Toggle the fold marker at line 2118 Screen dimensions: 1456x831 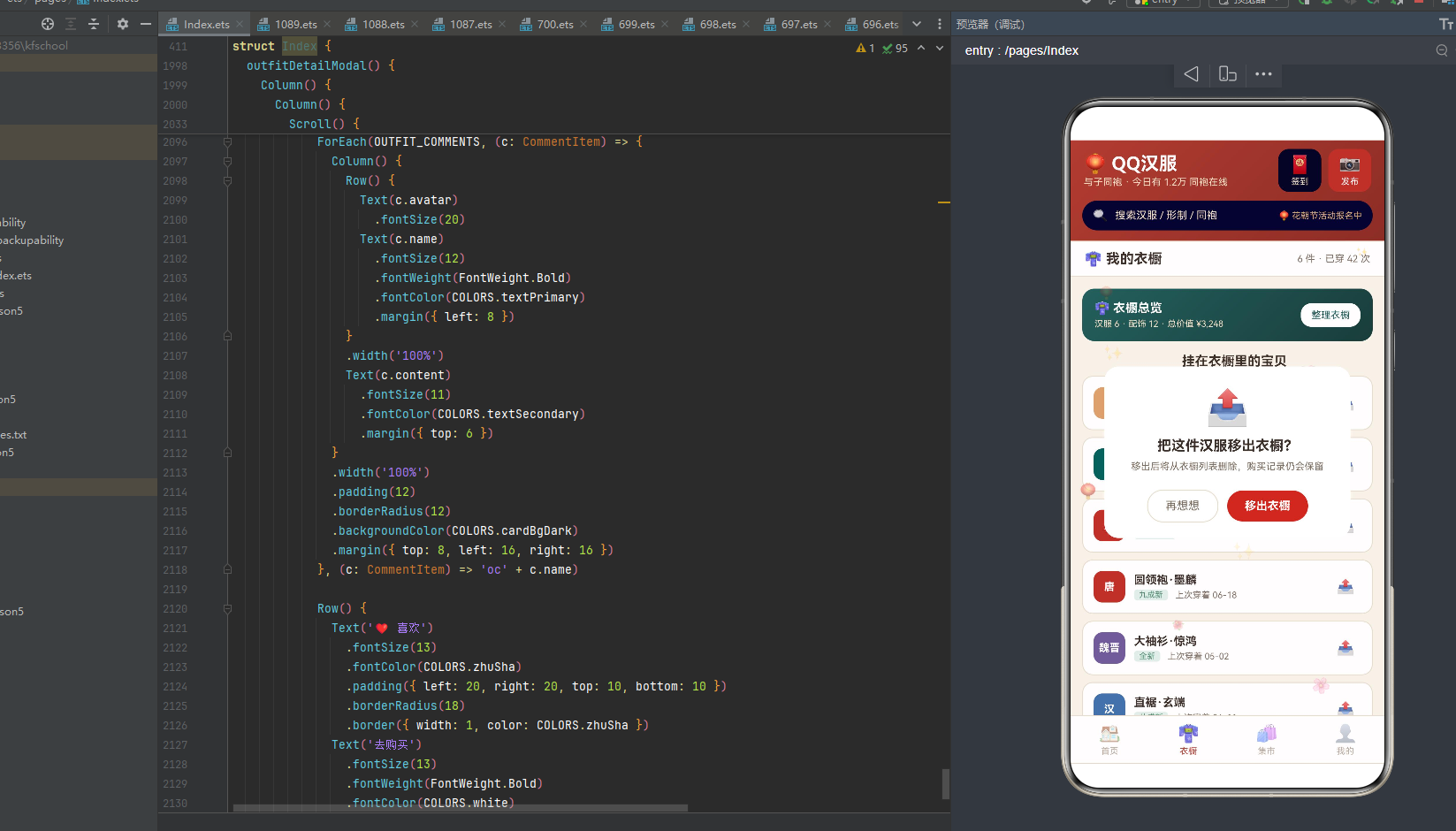tap(227, 570)
